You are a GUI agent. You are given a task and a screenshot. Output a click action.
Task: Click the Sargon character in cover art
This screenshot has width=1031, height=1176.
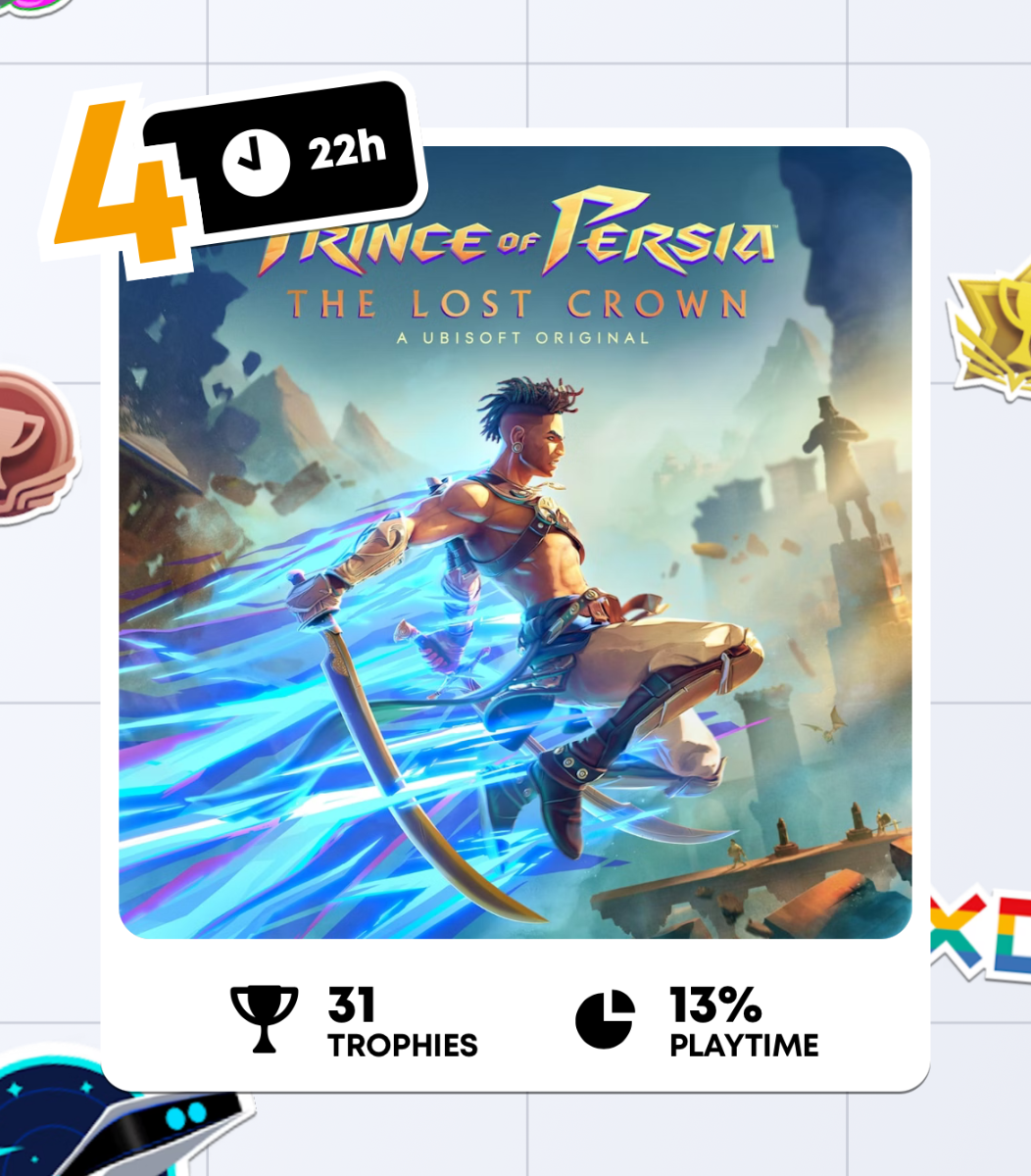549,608
